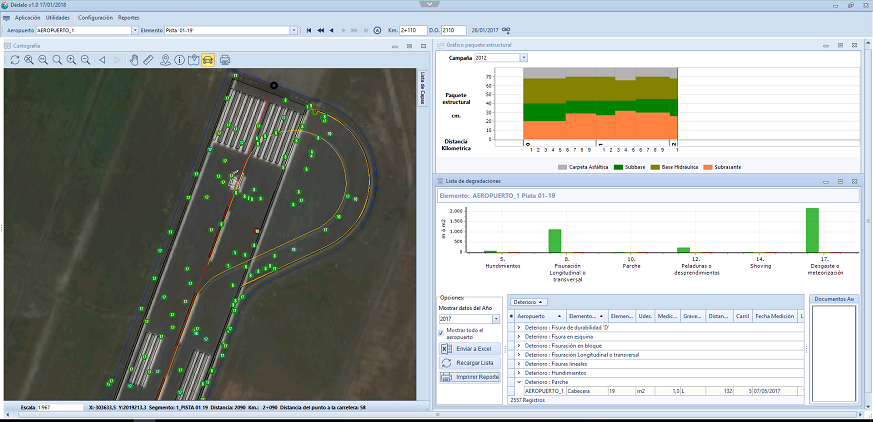
Task: Click the Km. input field
Action: point(413,31)
